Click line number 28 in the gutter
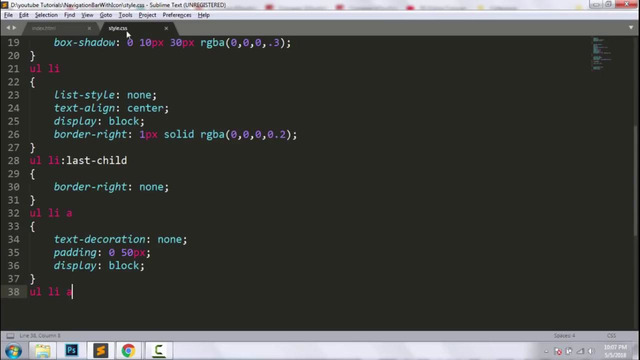 tap(13, 160)
